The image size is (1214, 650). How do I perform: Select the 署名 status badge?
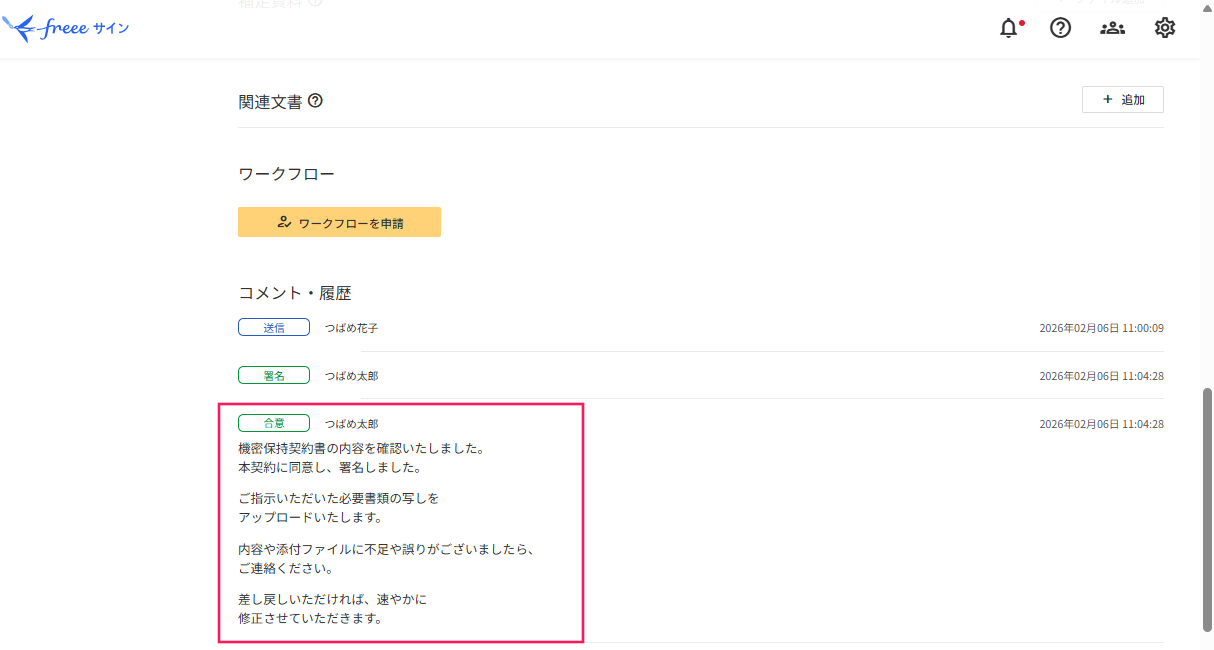274,375
